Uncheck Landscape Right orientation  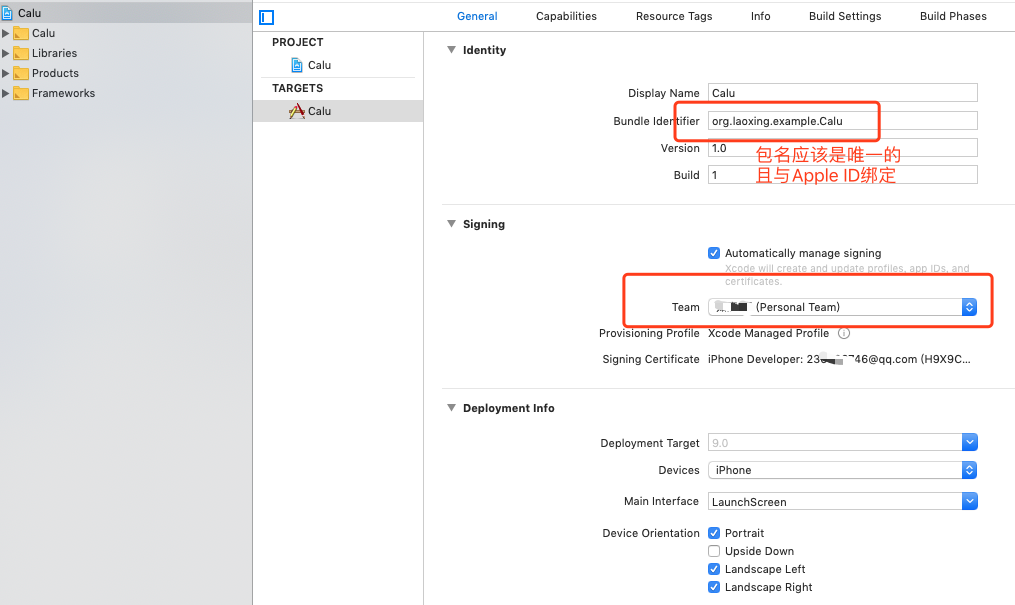click(x=714, y=588)
